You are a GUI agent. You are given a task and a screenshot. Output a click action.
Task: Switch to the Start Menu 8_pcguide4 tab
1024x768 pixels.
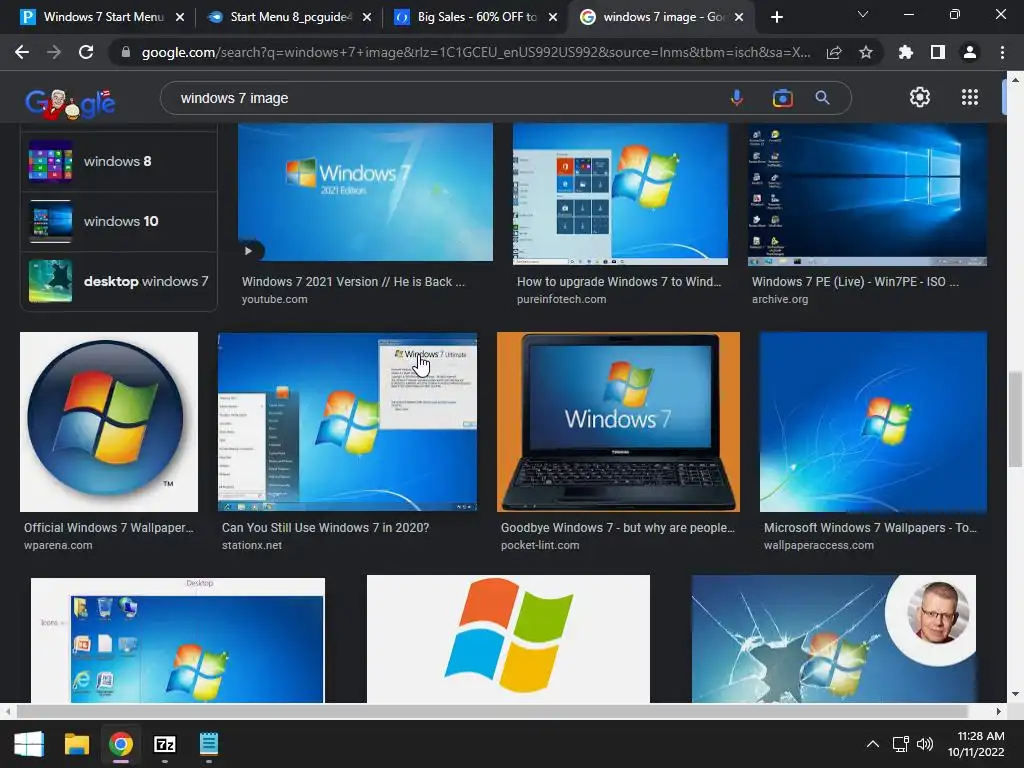(x=289, y=17)
